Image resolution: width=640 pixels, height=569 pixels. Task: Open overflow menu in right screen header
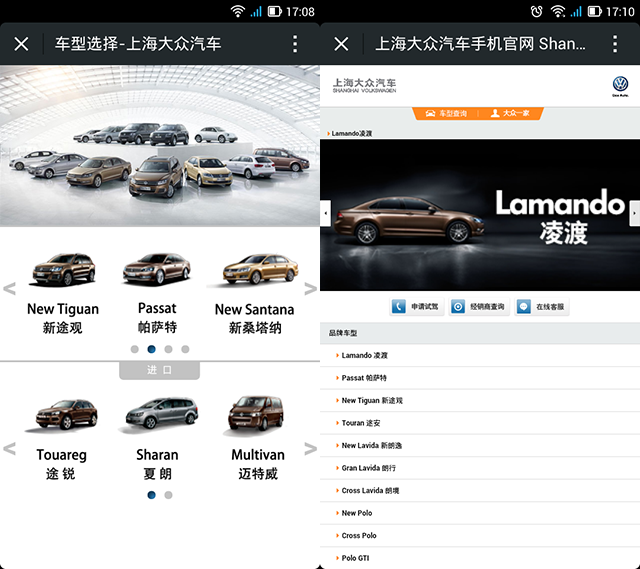pyautogui.click(x=615, y=44)
